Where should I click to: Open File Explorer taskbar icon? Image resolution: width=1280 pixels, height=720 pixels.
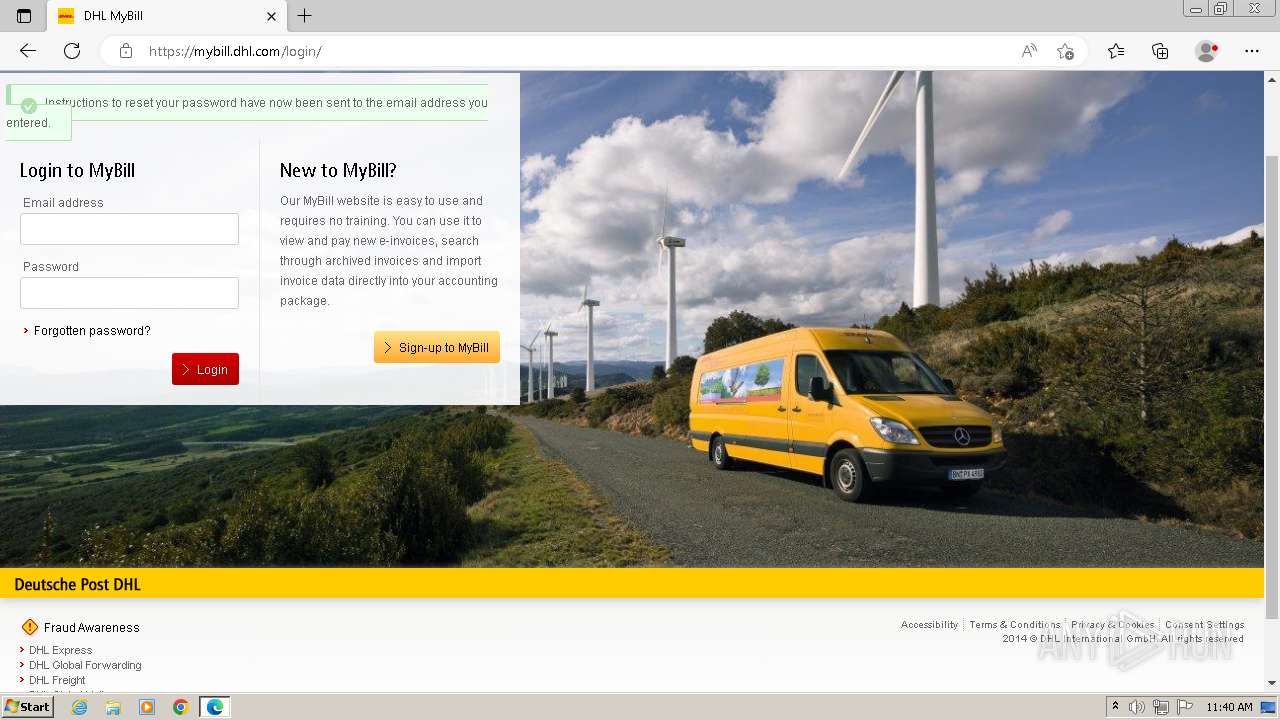click(113, 707)
